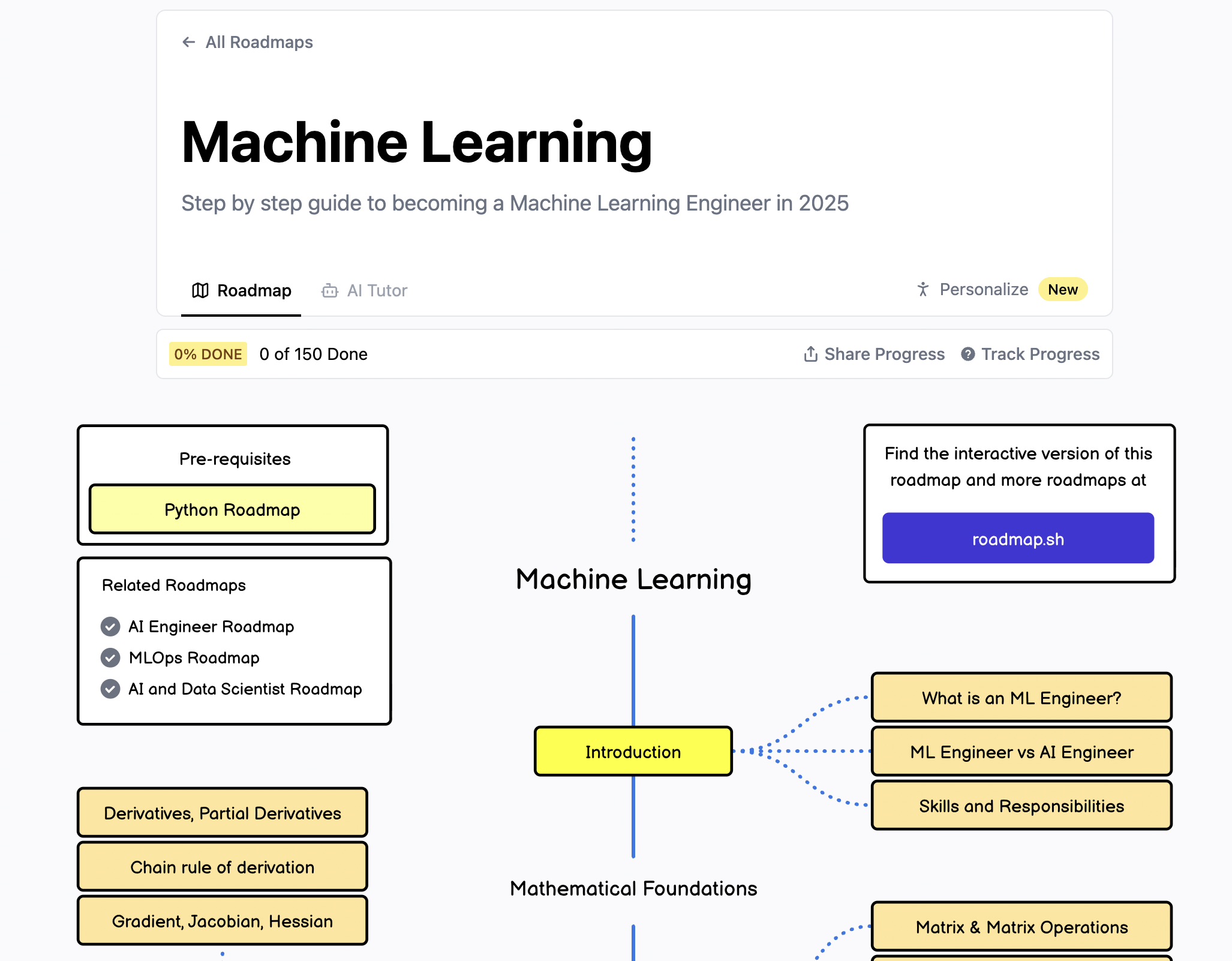Select the Introduction node
This screenshot has width=1232, height=961.
pos(633,752)
